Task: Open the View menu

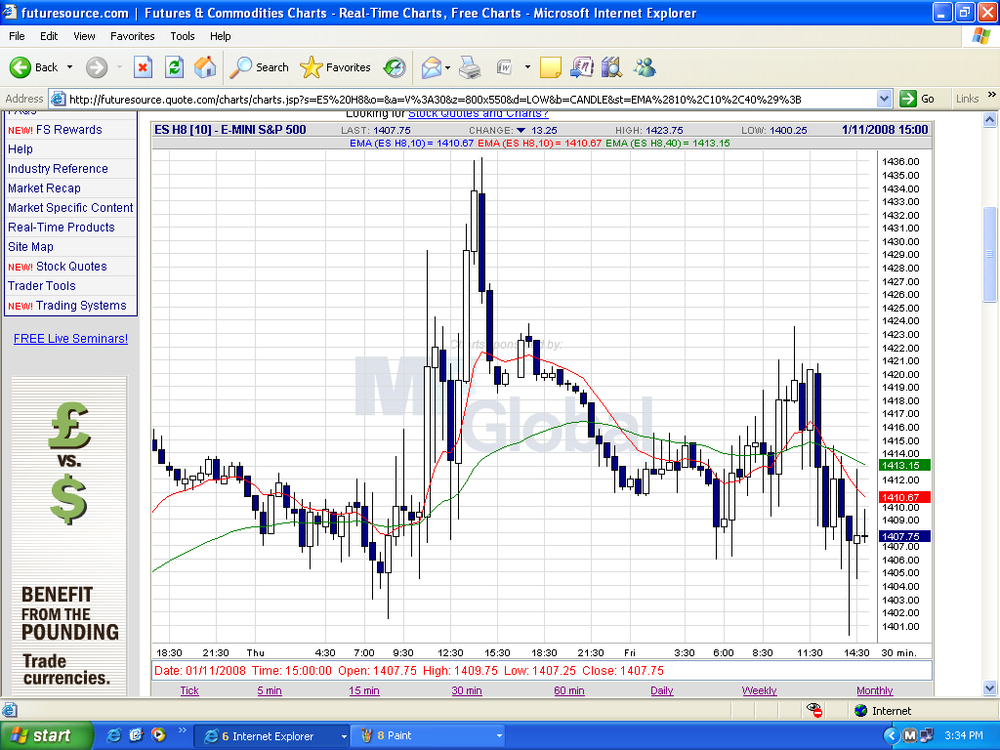Action: tap(84, 36)
